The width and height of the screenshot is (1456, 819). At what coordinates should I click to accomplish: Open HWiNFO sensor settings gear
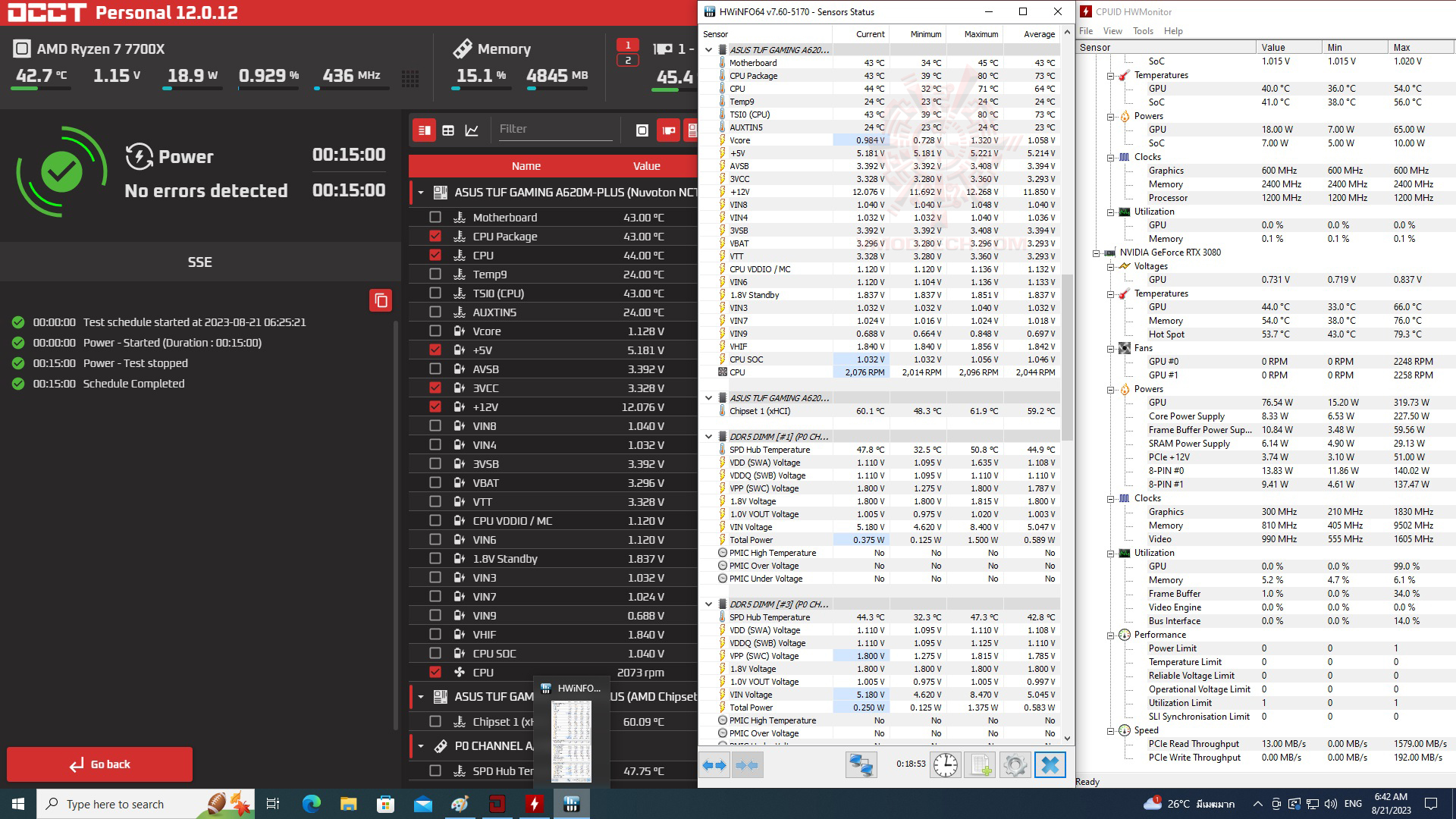click(x=1015, y=765)
